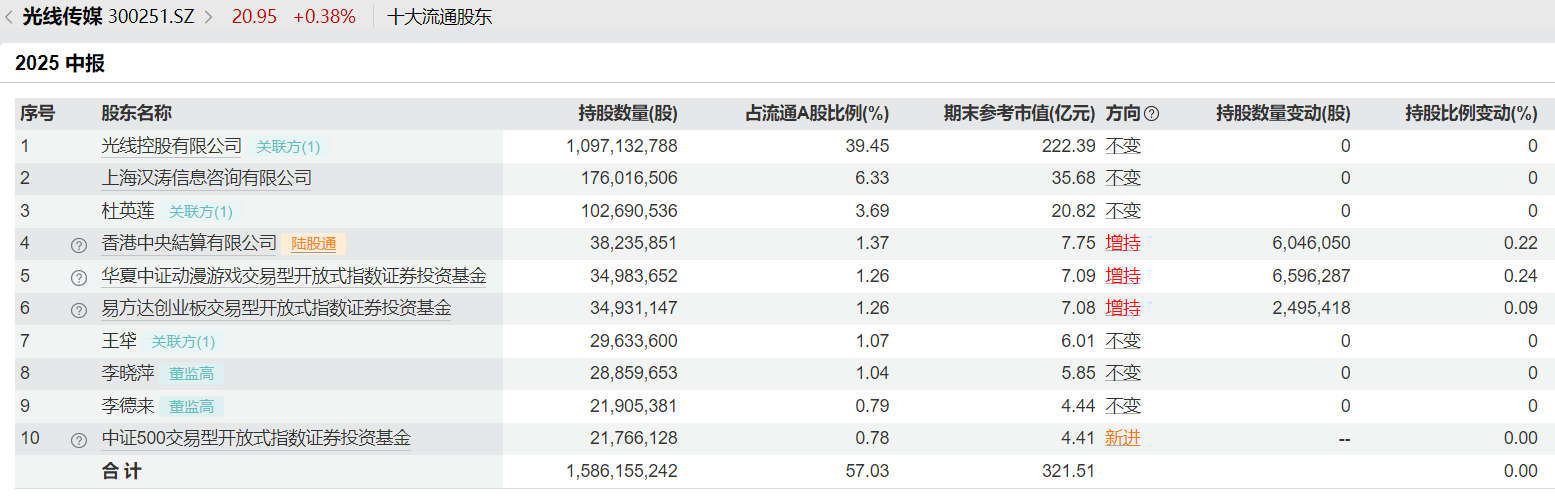Expand 关联方(1) tag beside 王牮
The height and width of the screenshot is (500, 1555).
coord(183,342)
